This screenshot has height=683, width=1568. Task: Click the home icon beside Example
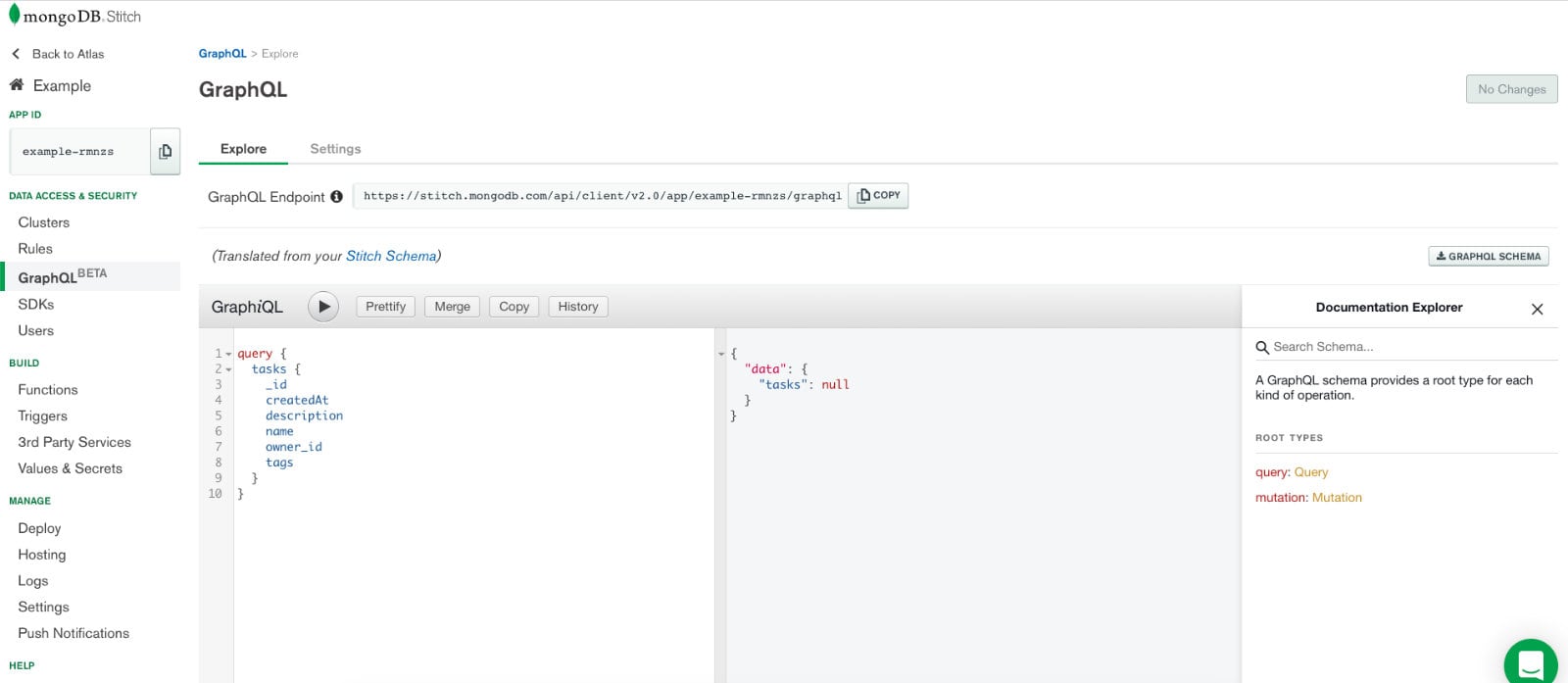pos(17,85)
